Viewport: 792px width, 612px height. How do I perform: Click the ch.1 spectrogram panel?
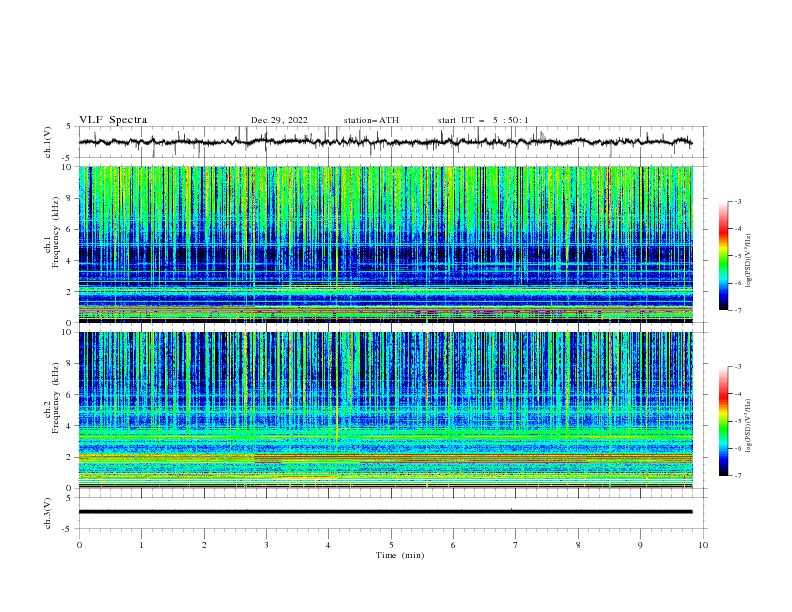(x=386, y=244)
